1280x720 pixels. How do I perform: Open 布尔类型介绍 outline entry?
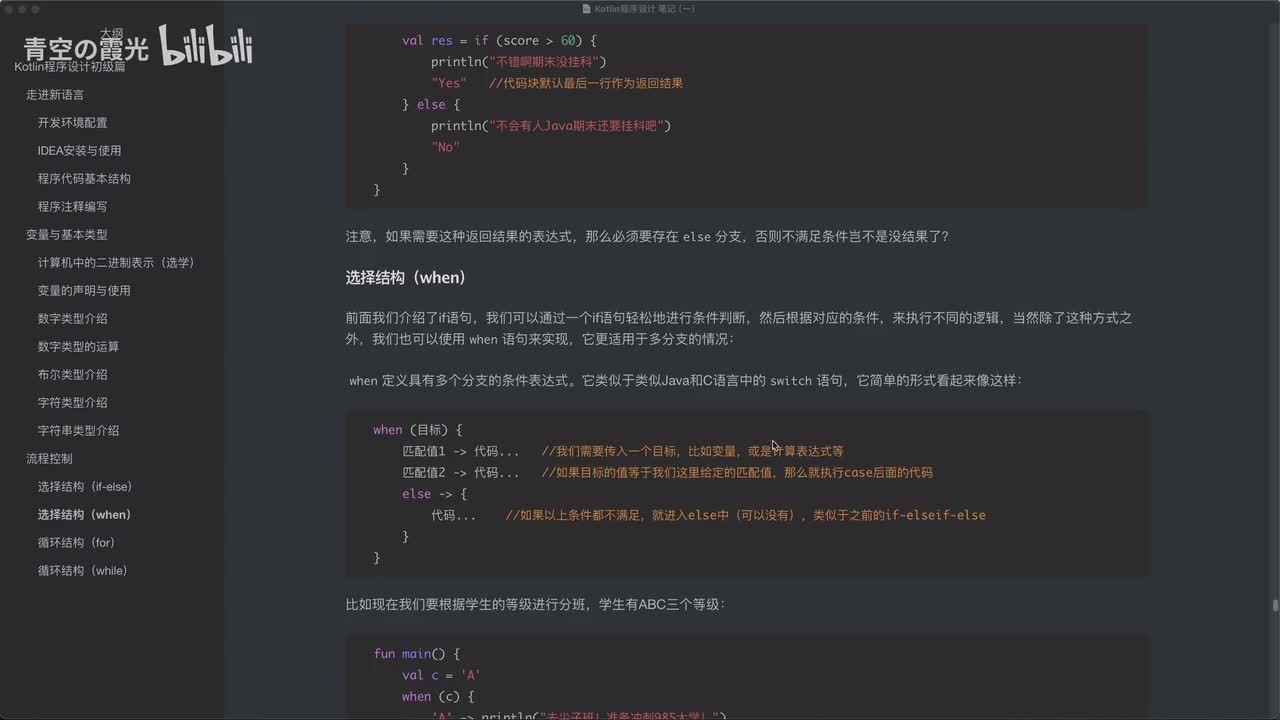pyautogui.click(x=72, y=375)
